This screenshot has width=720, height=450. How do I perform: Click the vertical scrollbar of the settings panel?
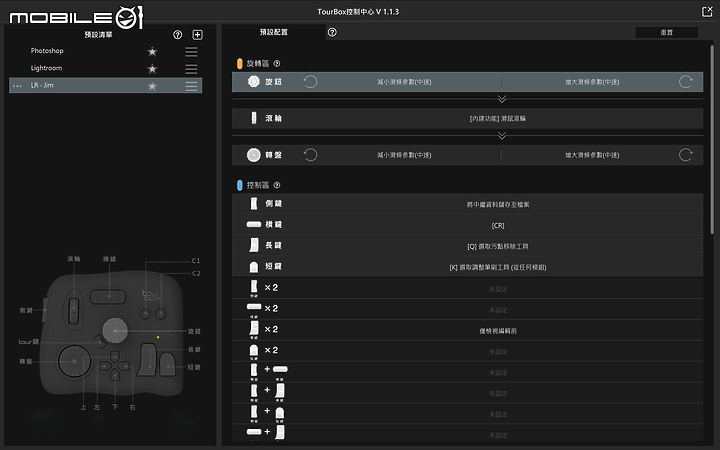click(712, 140)
